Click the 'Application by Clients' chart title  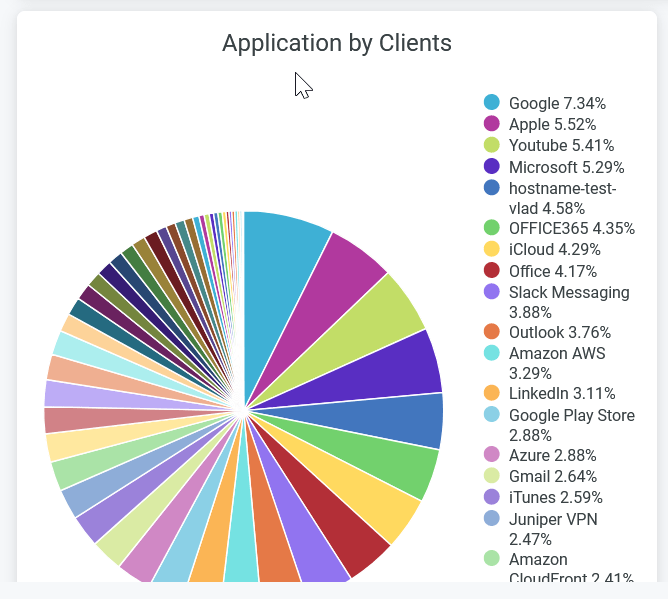(x=337, y=43)
